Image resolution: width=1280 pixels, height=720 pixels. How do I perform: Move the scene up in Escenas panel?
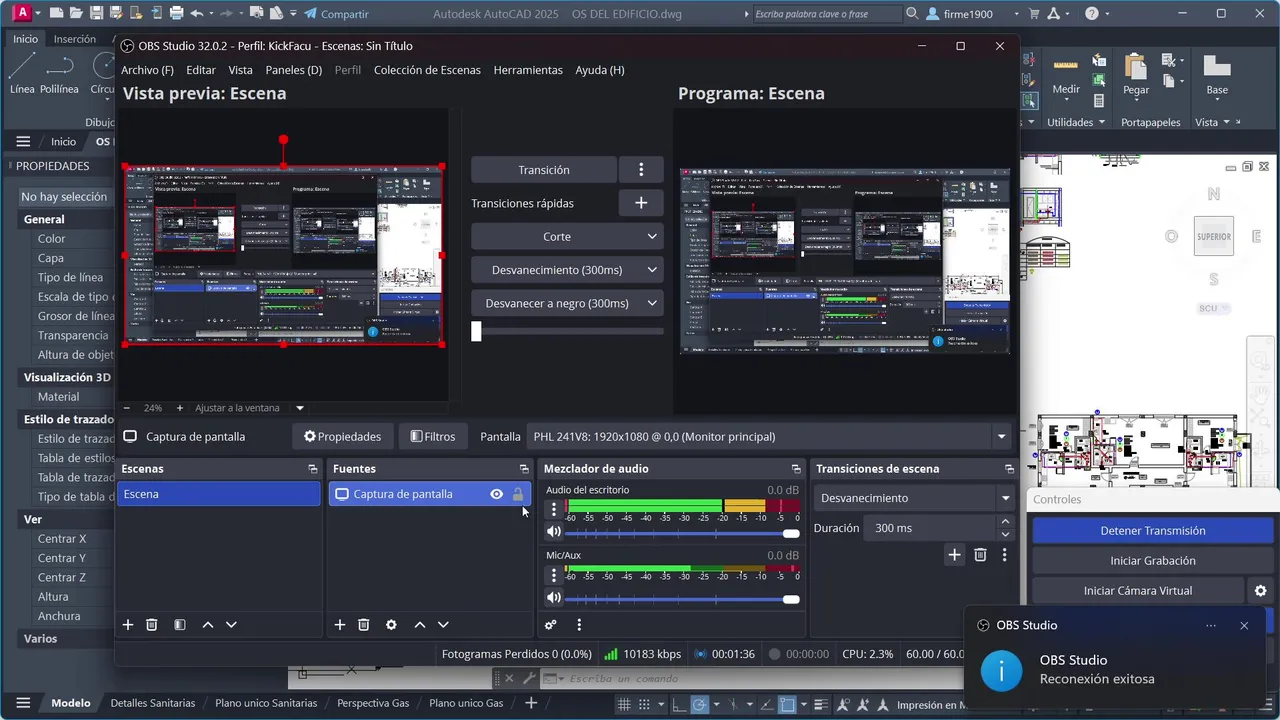click(x=208, y=625)
